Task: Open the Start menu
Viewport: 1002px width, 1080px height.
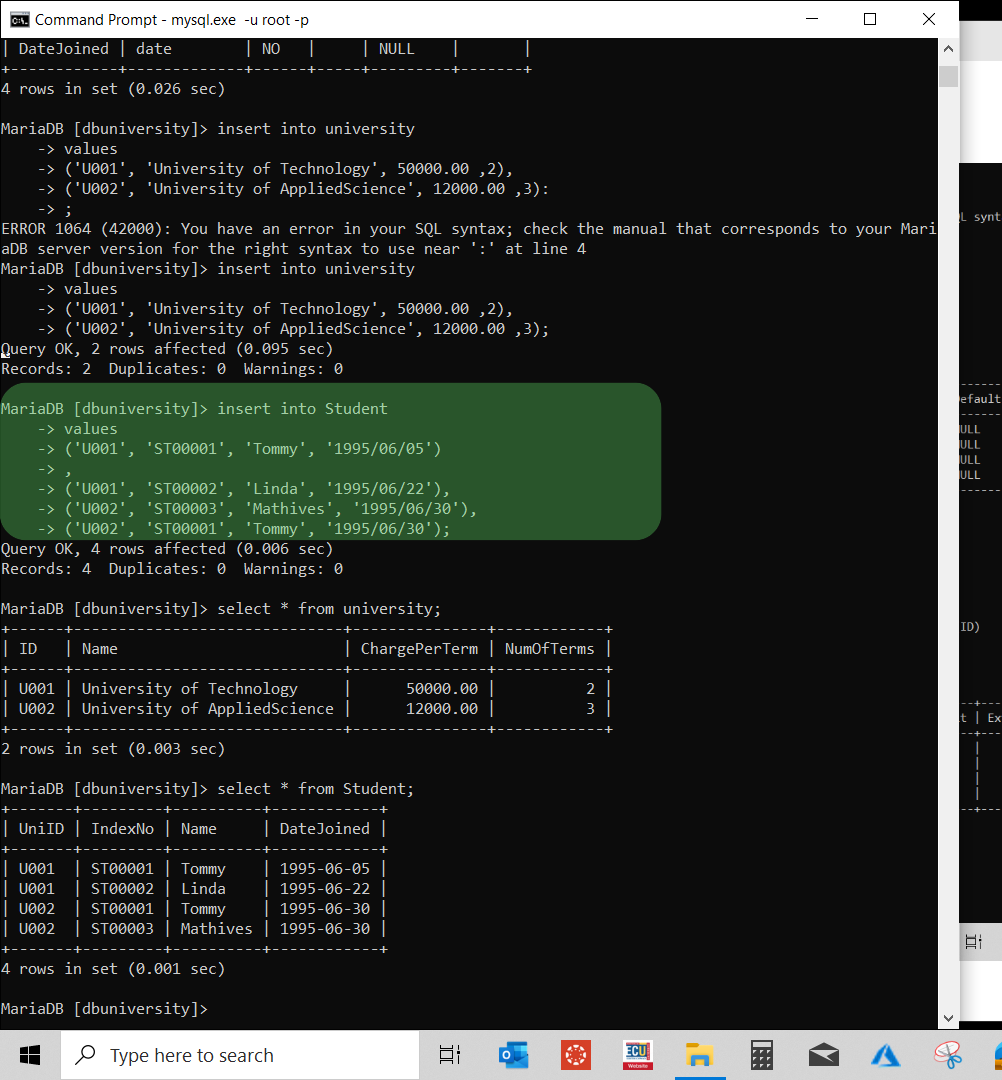Action: click(29, 1055)
